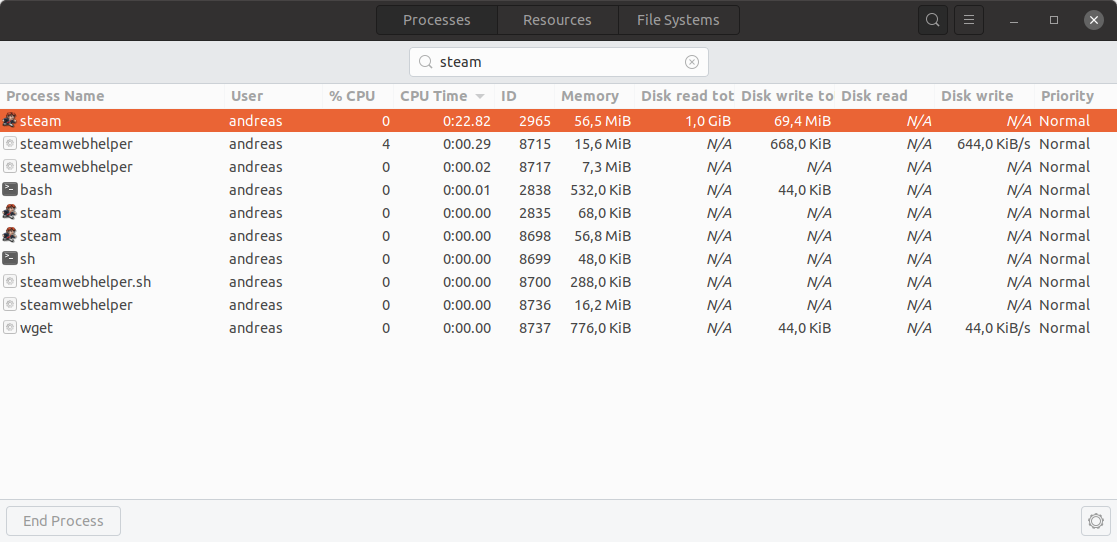The width and height of the screenshot is (1117, 542).
Task: Select the bash process row
Action: 558,189
